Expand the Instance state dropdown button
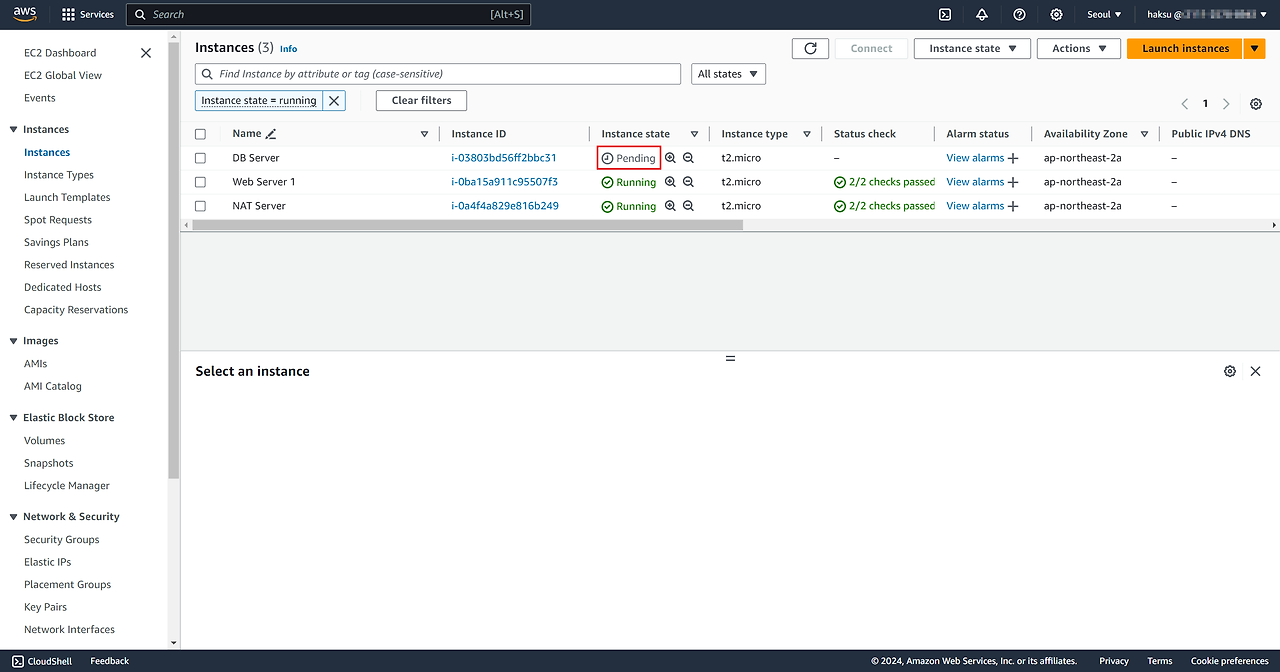The height and width of the screenshot is (672, 1280). point(971,48)
